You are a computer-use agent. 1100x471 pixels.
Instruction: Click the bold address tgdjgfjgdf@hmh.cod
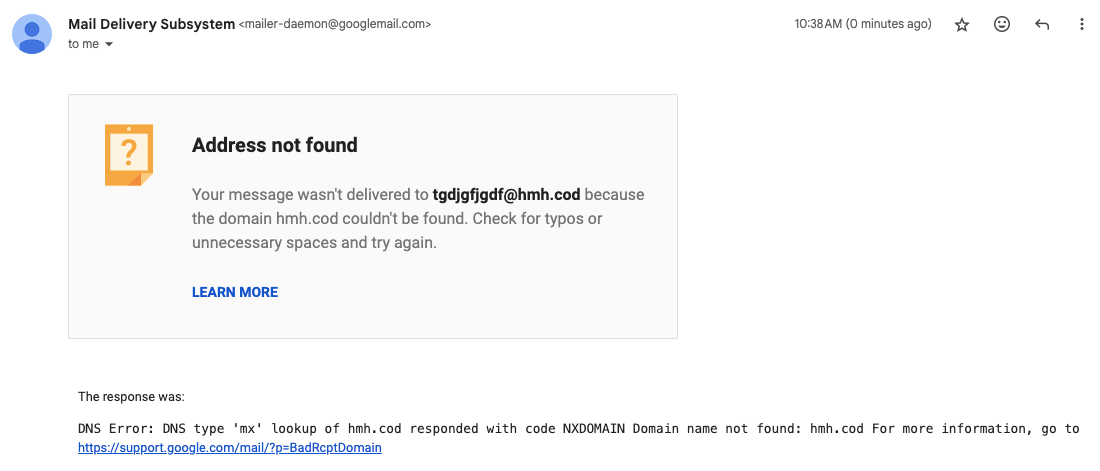506,194
